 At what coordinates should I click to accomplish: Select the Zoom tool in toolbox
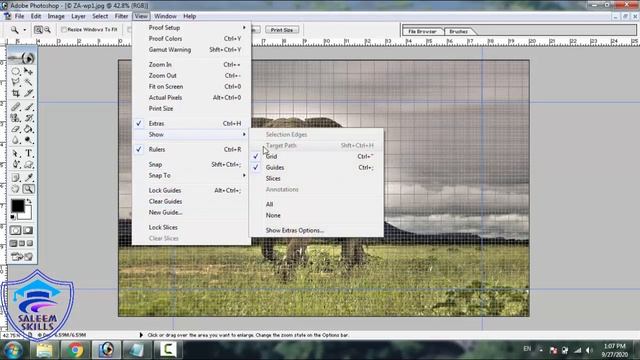click(x=28, y=189)
